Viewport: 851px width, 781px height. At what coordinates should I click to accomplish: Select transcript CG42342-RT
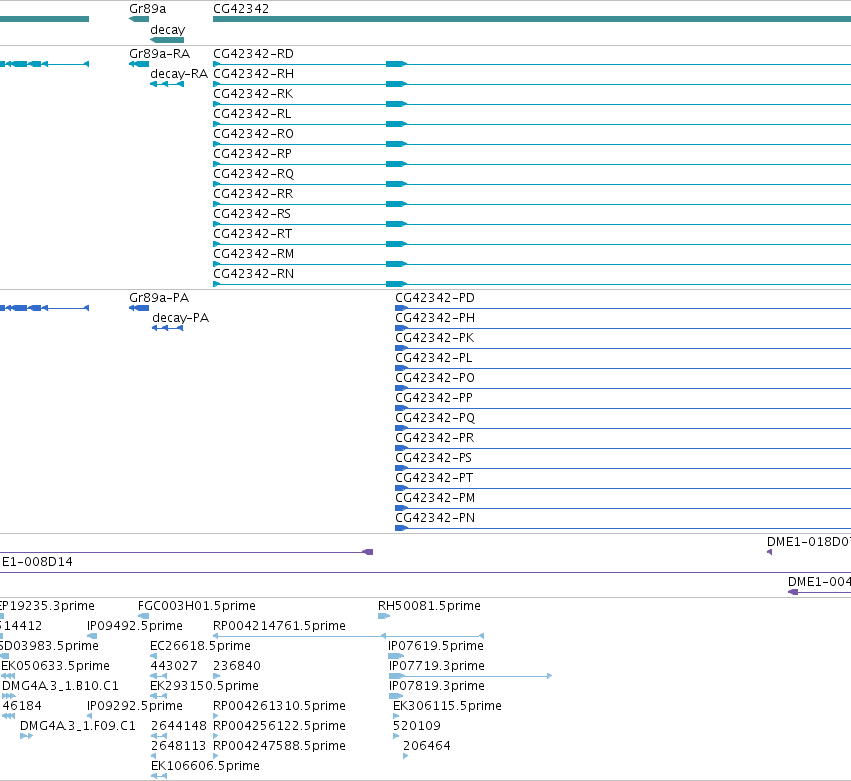click(x=253, y=234)
